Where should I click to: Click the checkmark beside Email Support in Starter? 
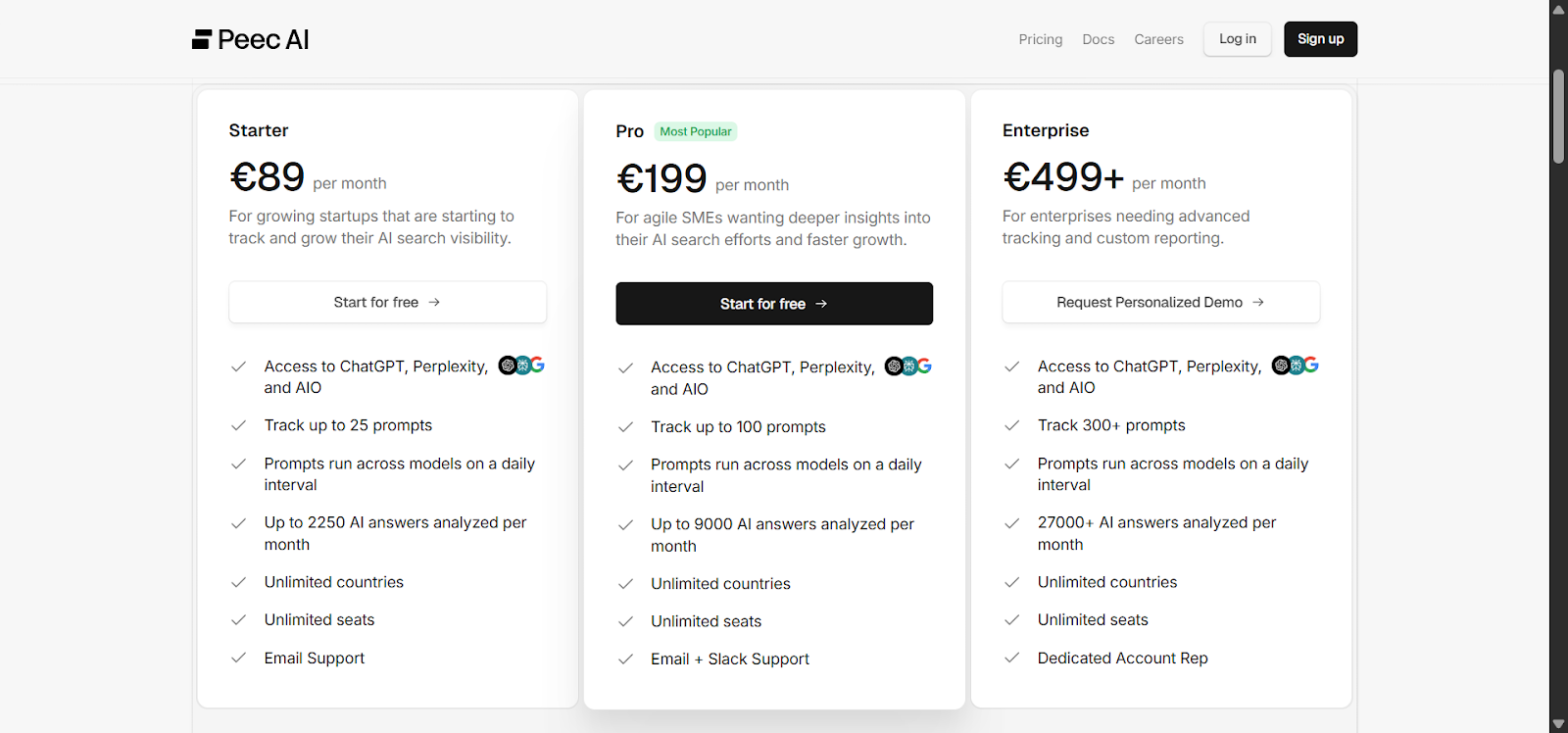click(x=237, y=659)
